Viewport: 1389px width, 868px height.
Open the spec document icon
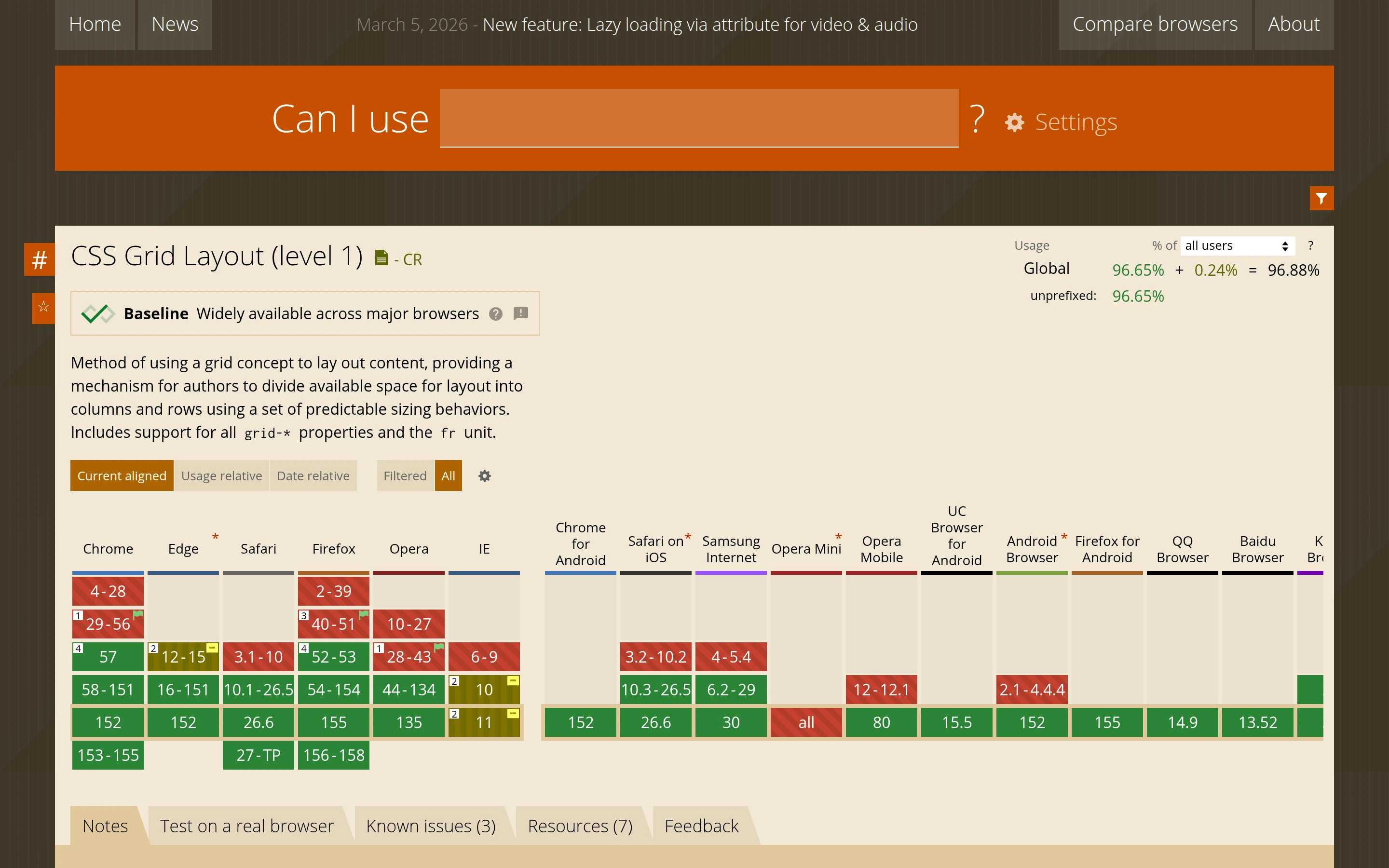pos(381,258)
